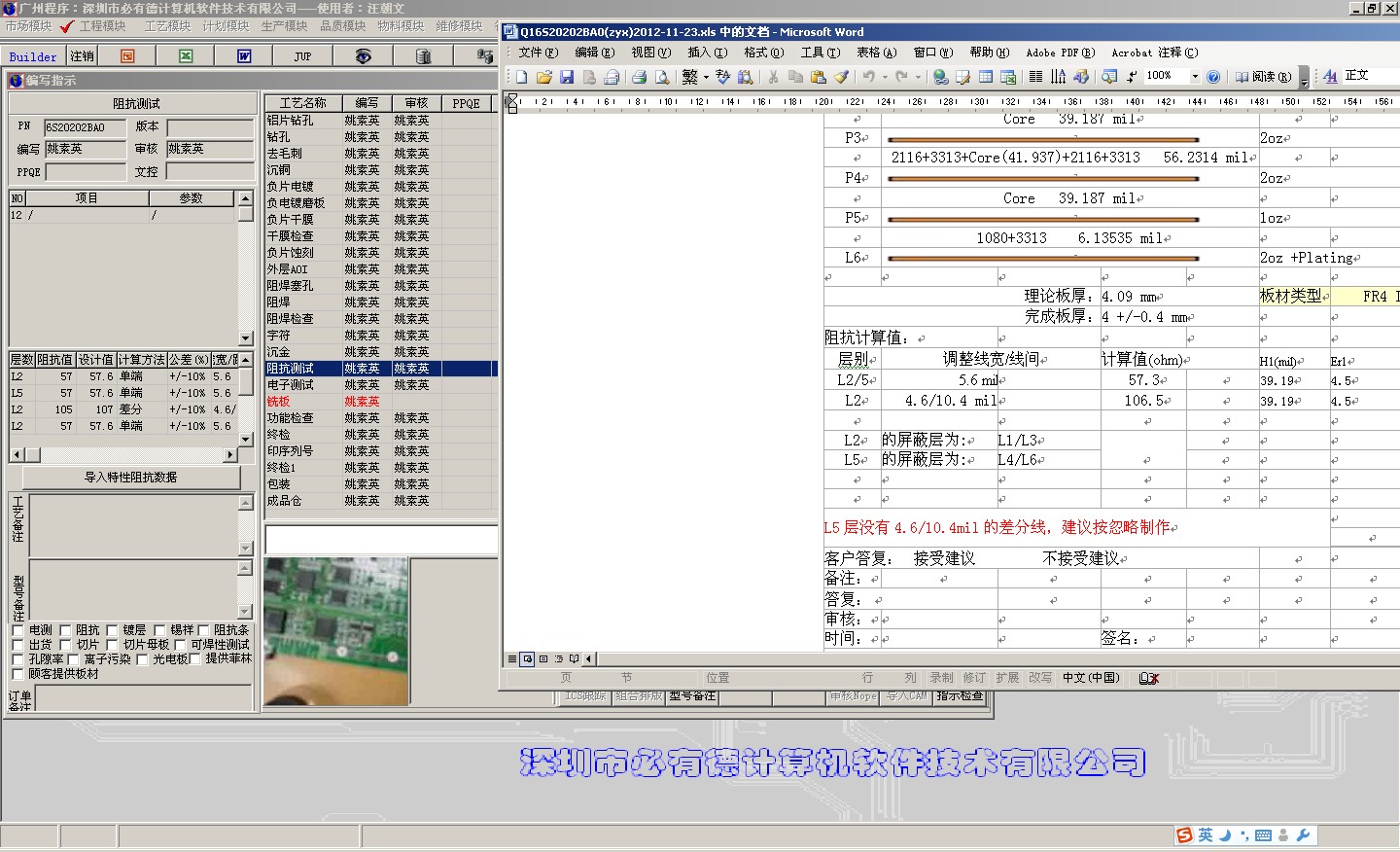Open the 表格(A) menu in Word
Screen dimensions: 1400x852
pyautogui.click(x=876, y=53)
